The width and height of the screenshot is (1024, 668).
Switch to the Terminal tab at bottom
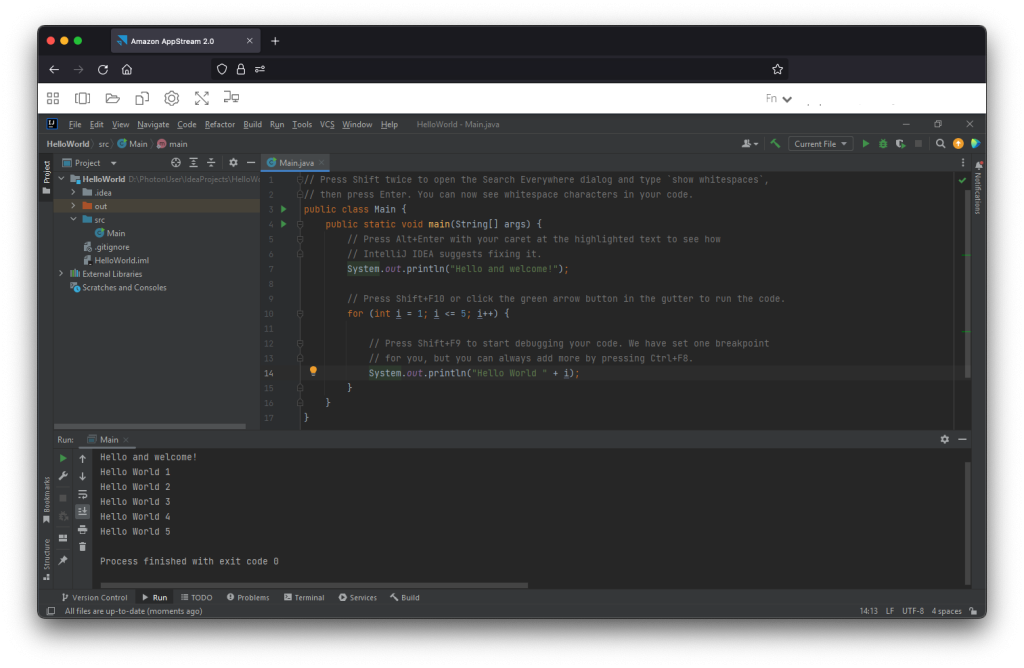[304, 597]
